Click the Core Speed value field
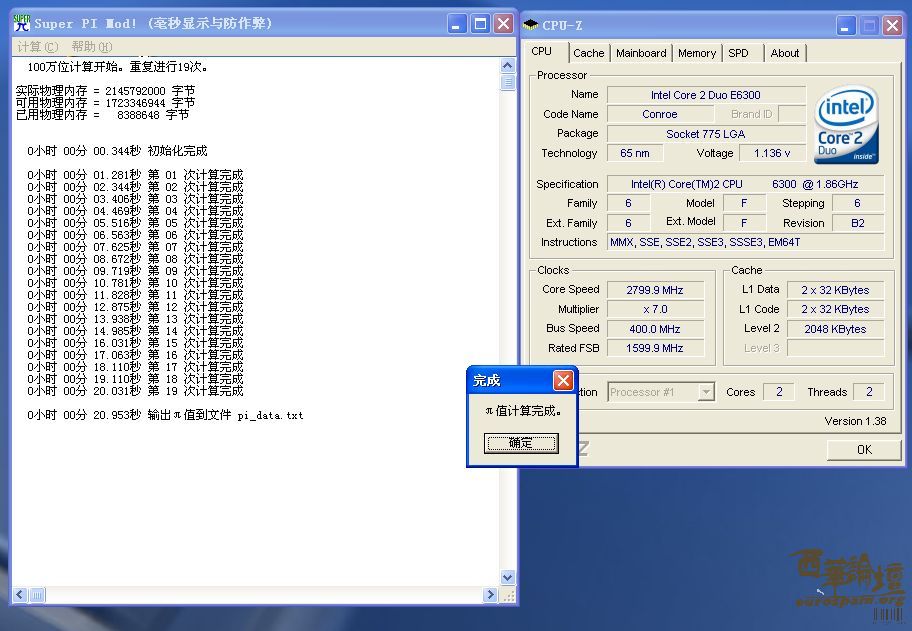 (x=655, y=290)
